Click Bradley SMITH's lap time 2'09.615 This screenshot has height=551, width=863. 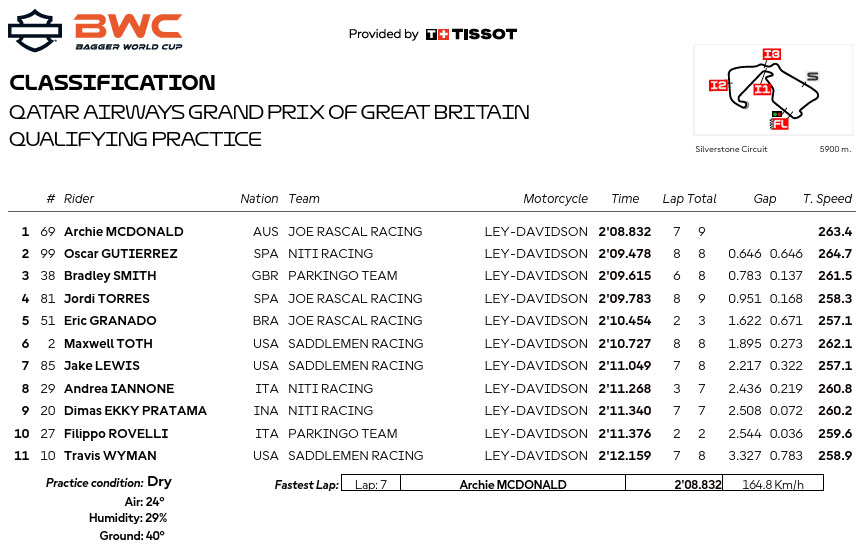coord(625,276)
